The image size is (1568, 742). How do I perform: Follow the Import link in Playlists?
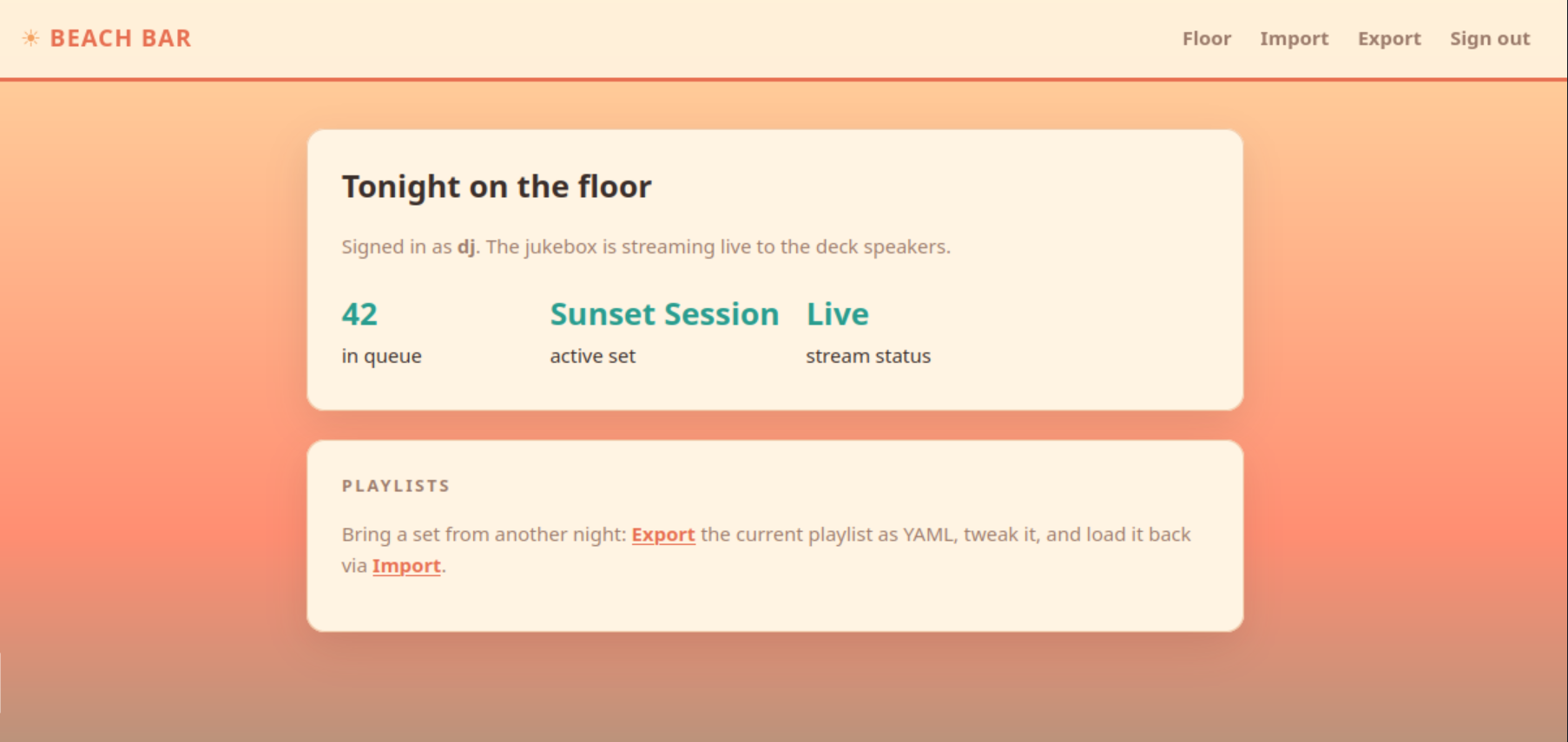pos(406,566)
